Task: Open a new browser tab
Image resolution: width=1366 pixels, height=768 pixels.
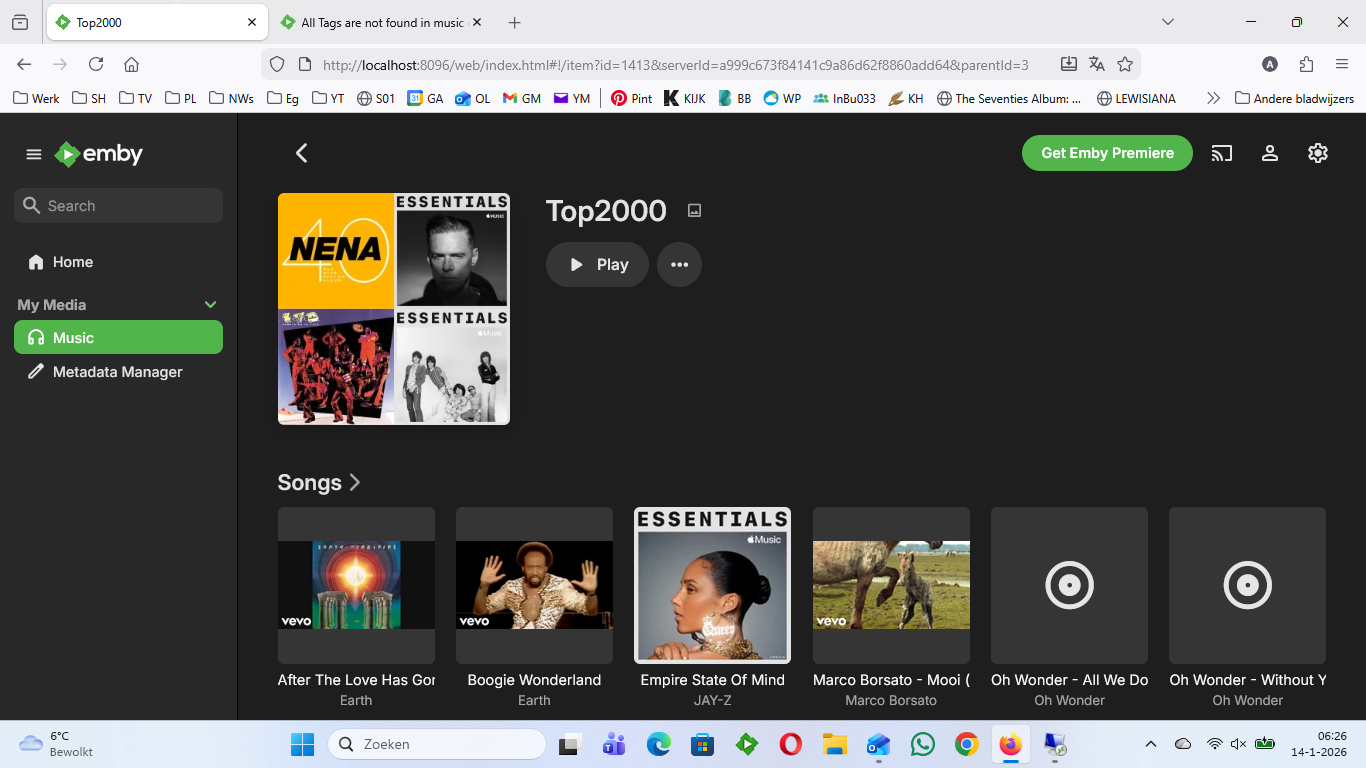Action: click(514, 22)
